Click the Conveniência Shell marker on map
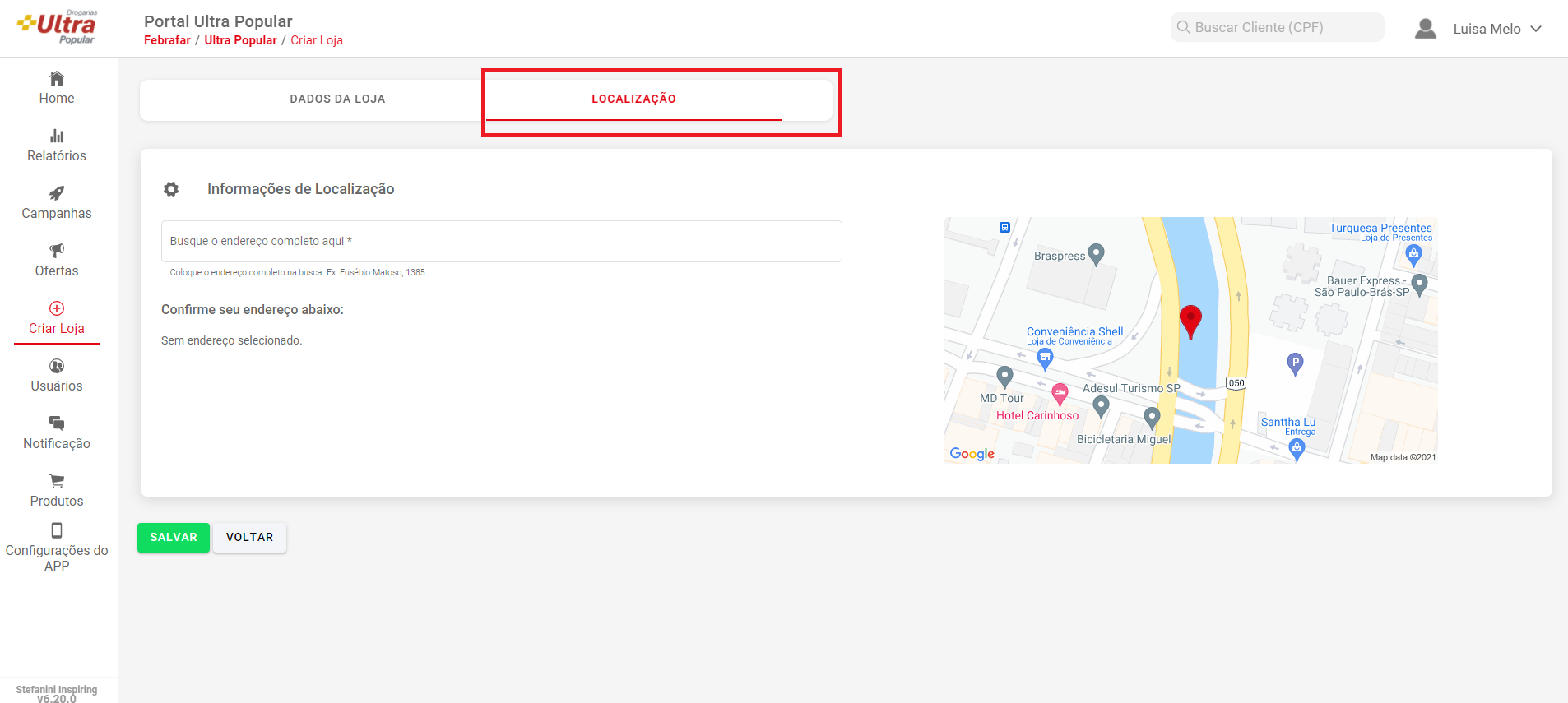This screenshot has width=1568, height=703. point(1045,357)
